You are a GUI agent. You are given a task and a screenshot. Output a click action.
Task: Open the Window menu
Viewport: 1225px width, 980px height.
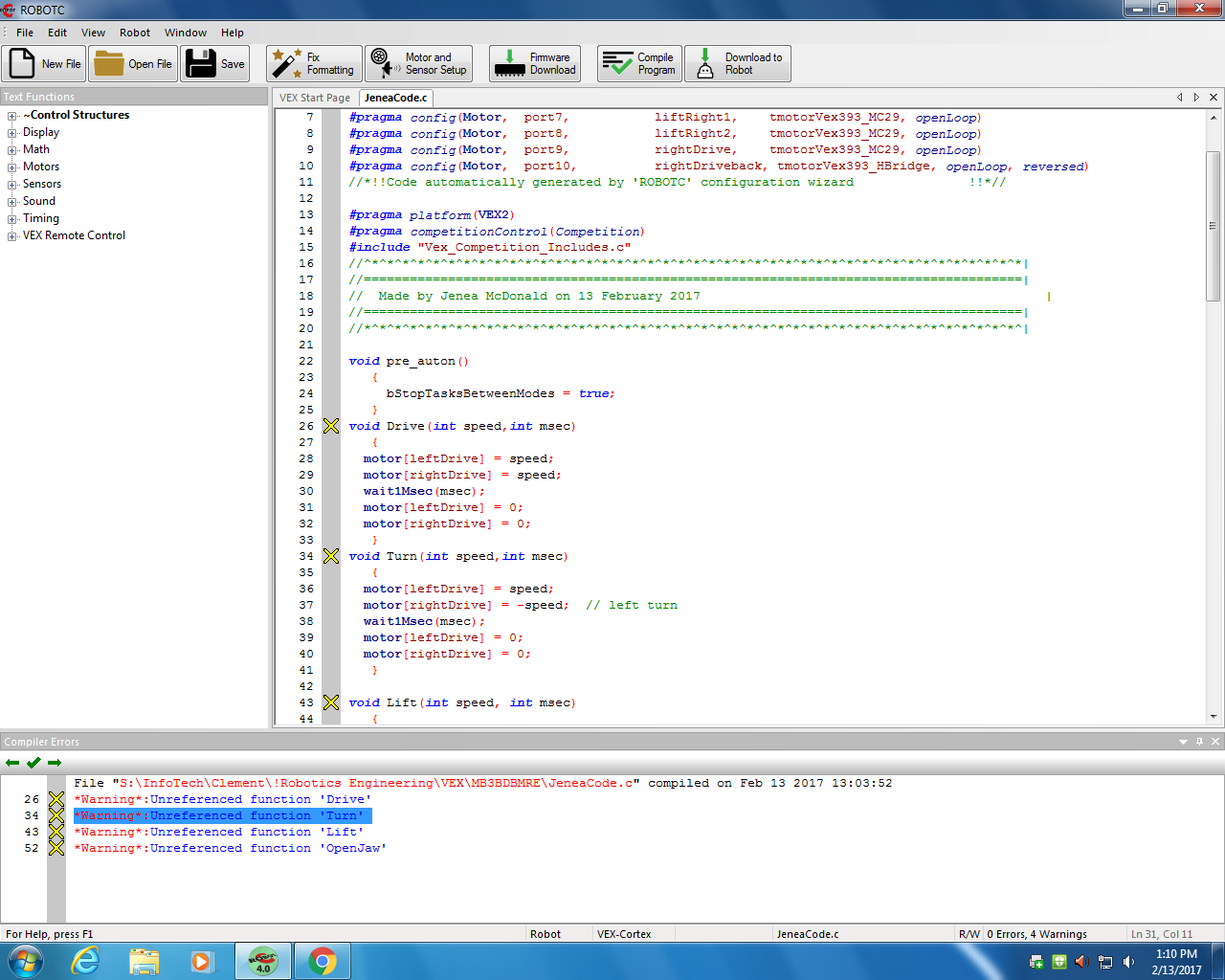pos(186,33)
